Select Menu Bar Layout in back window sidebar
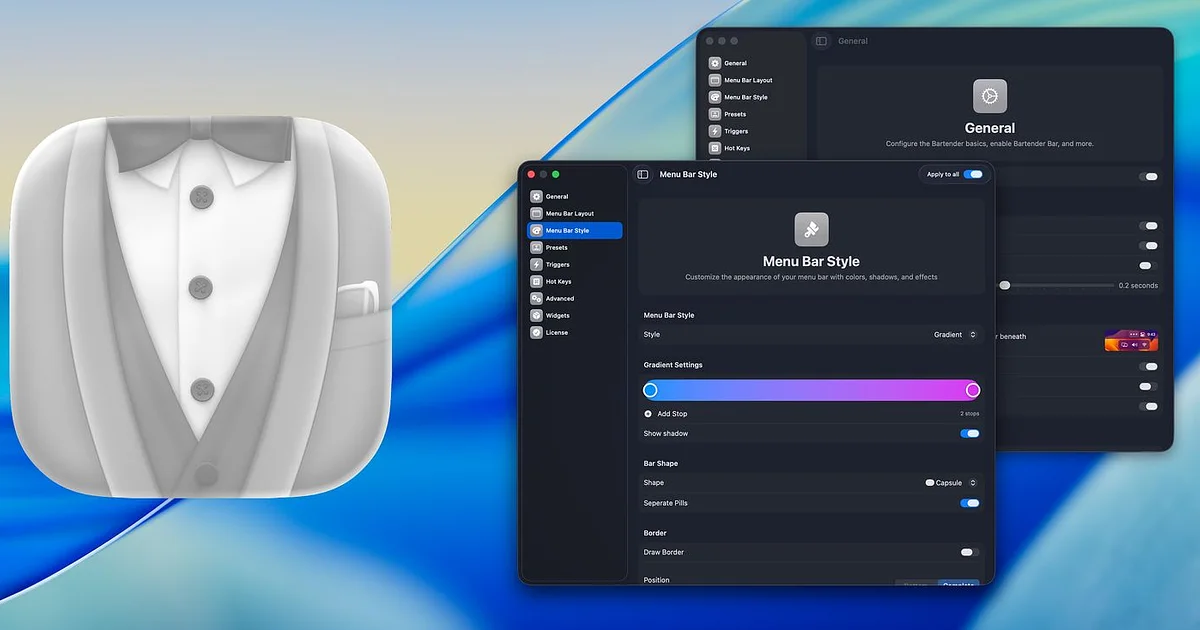 pos(753,80)
